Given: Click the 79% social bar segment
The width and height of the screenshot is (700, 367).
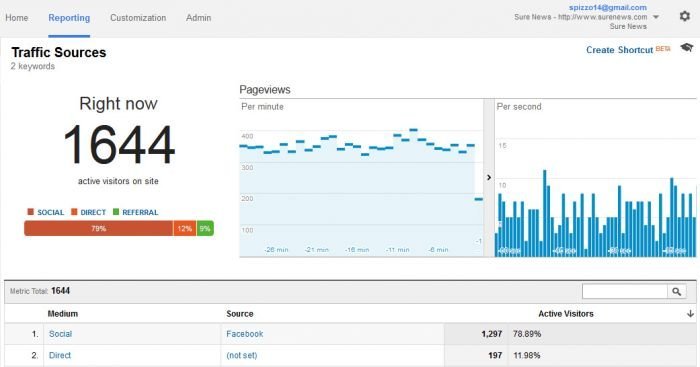Looking at the screenshot, I should pyautogui.click(x=99, y=229).
